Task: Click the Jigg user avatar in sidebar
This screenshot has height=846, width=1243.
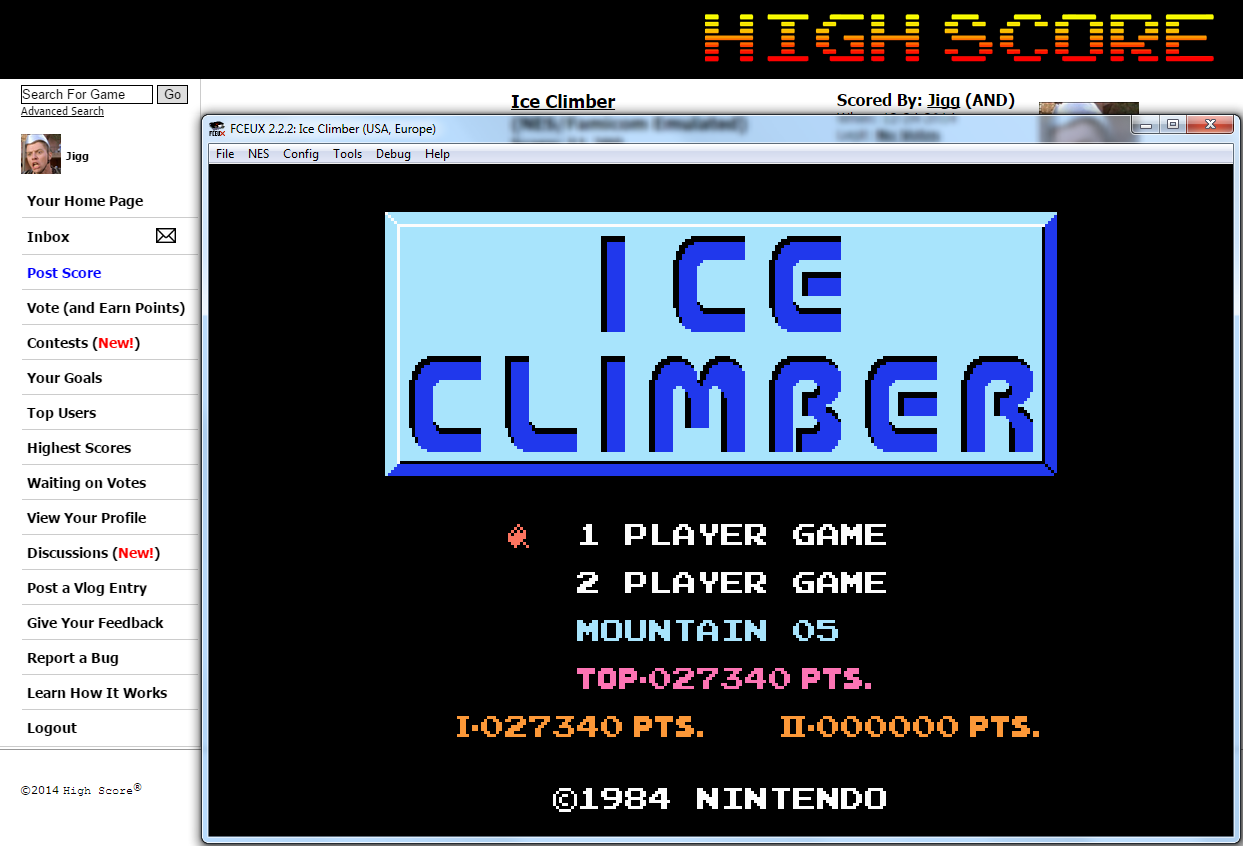Action: click(x=41, y=155)
